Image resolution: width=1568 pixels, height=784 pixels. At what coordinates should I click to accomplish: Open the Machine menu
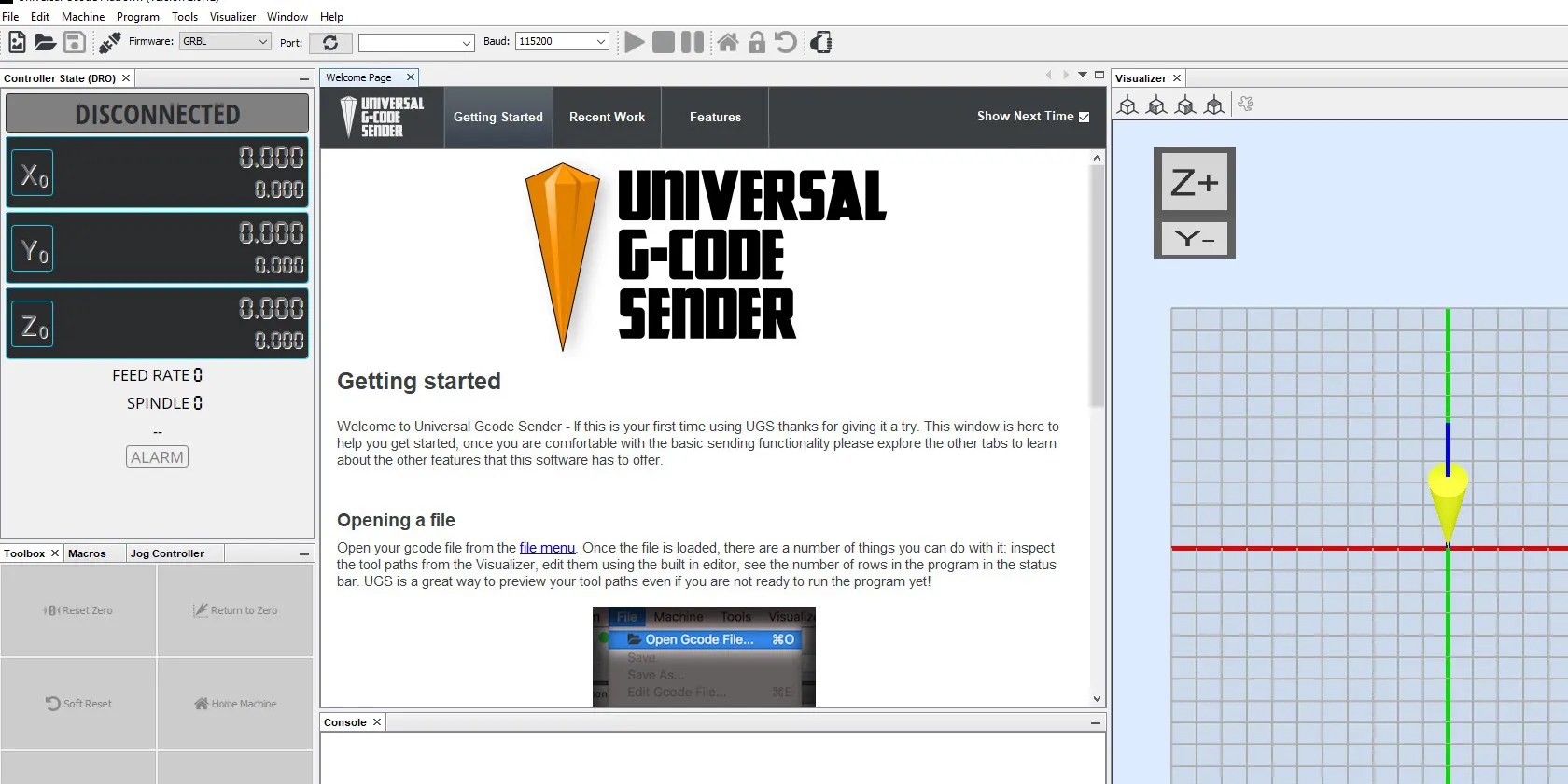click(x=83, y=17)
